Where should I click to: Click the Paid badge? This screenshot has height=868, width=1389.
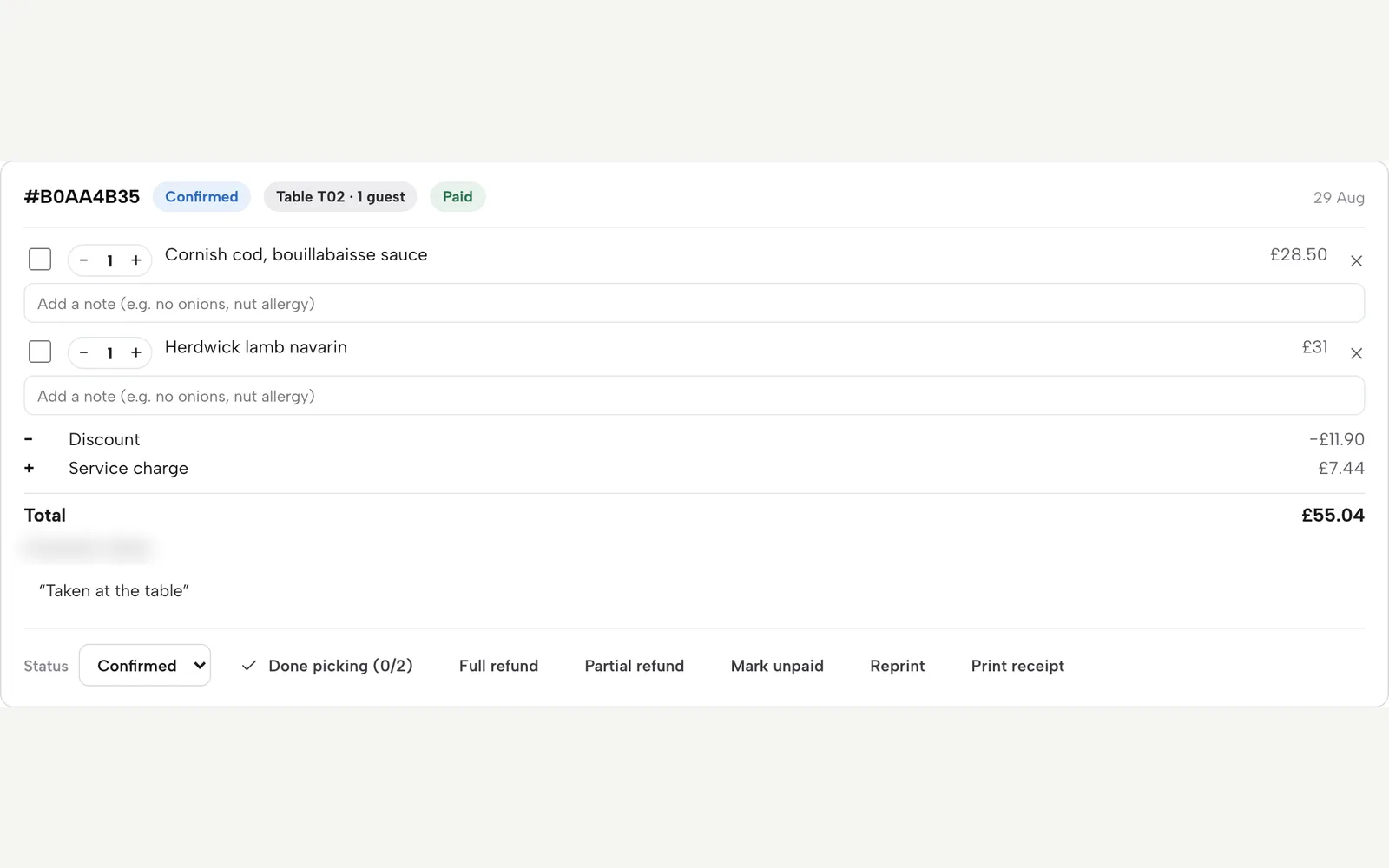point(458,197)
